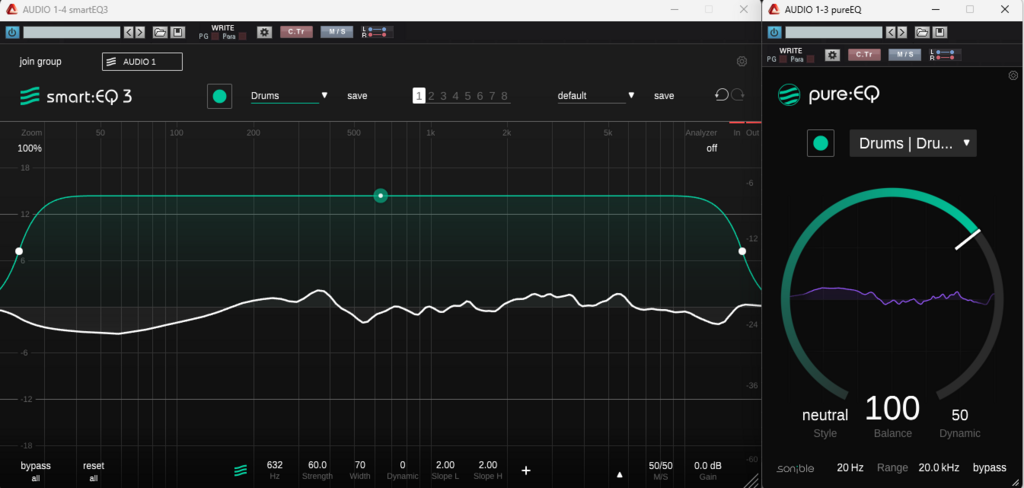Open the AUDIO 1 group selector
This screenshot has width=1024, height=488.
pos(142,61)
